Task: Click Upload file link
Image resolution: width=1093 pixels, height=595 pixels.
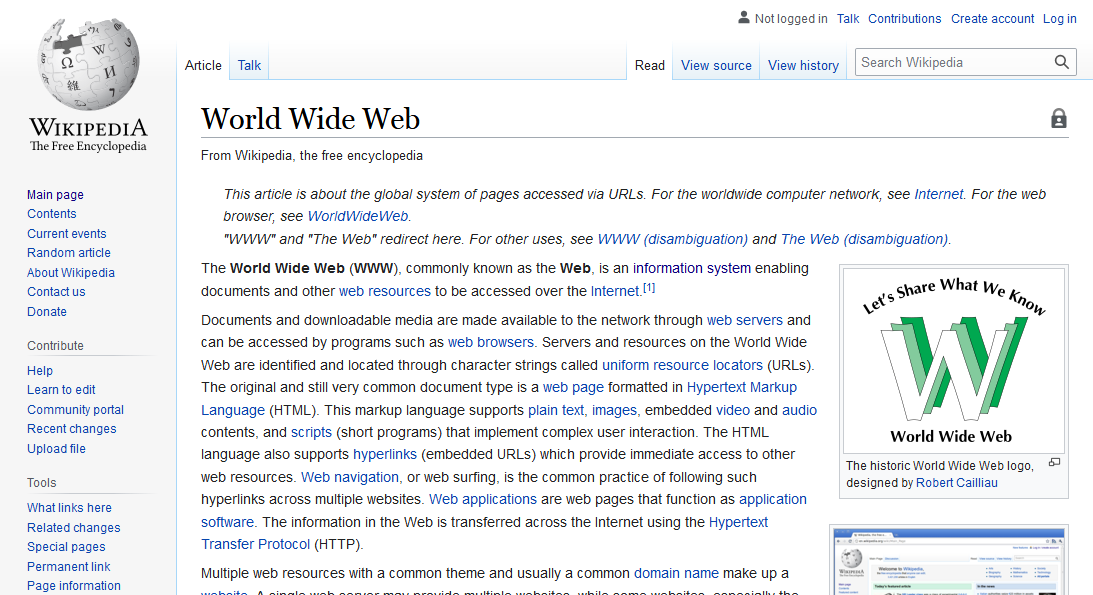Action: (56, 449)
